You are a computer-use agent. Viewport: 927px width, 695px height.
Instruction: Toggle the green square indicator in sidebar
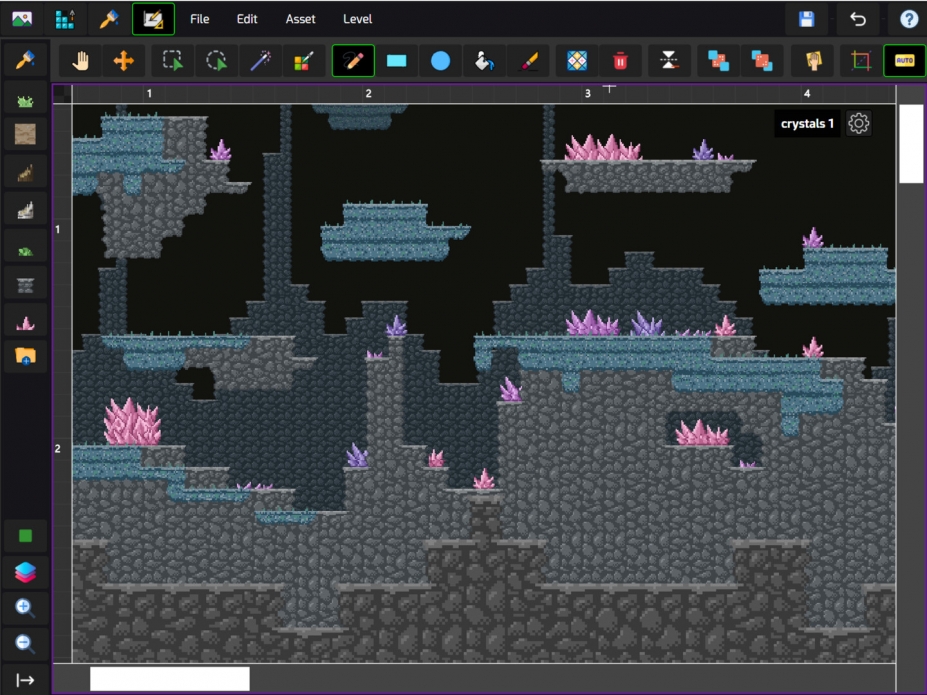click(x=26, y=536)
